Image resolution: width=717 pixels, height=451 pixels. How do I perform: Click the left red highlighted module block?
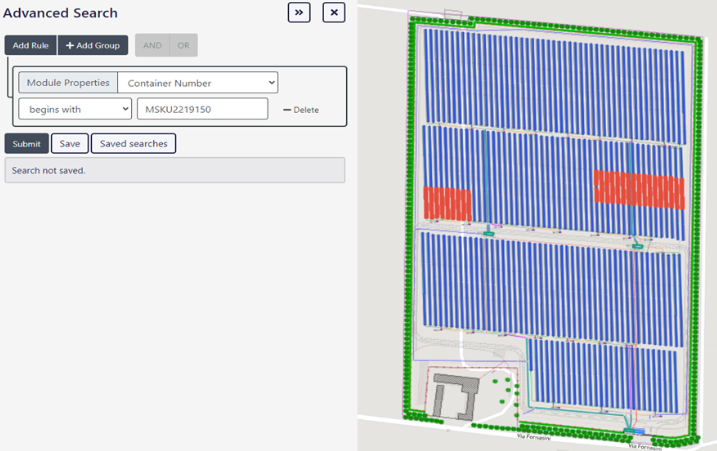(x=446, y=203)
